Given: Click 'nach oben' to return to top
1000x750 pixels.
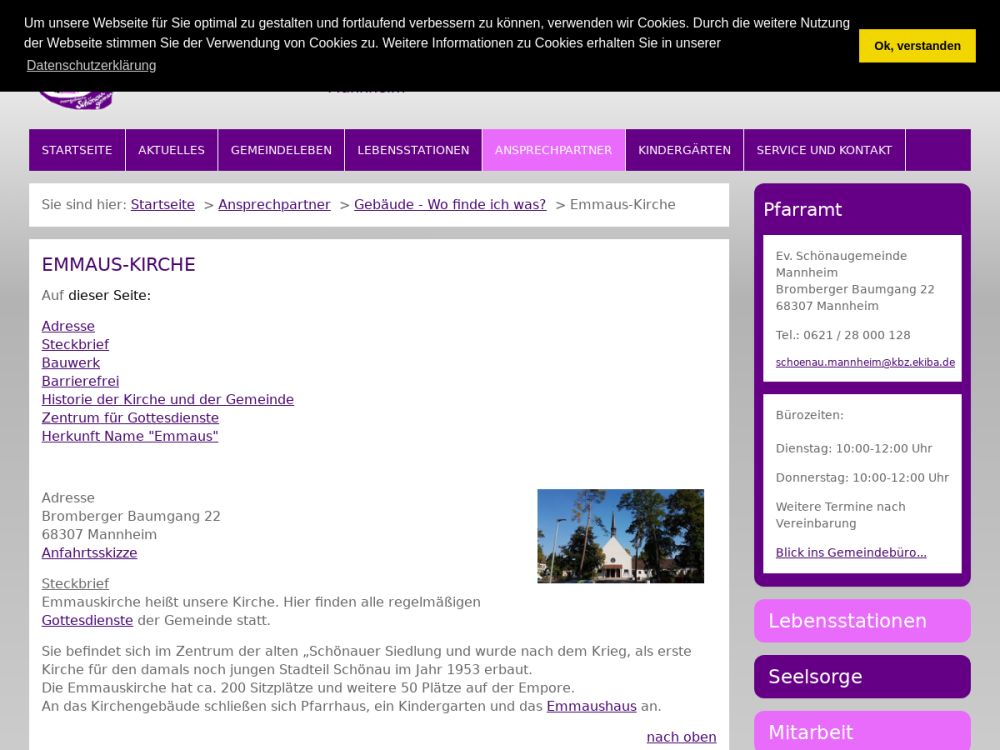Looking at the screenshot, I should click(681, 737).
